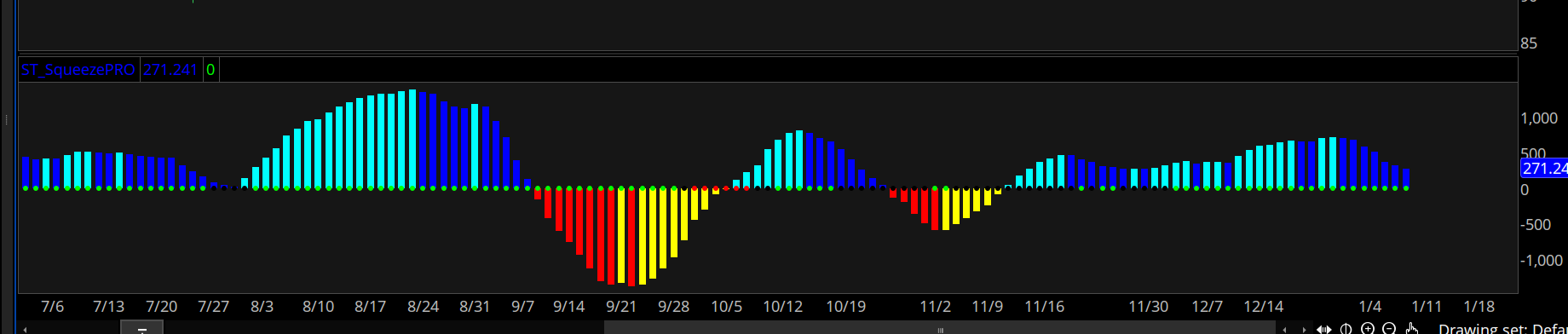Click the blue 271.24 price axis bubble

1545,169
